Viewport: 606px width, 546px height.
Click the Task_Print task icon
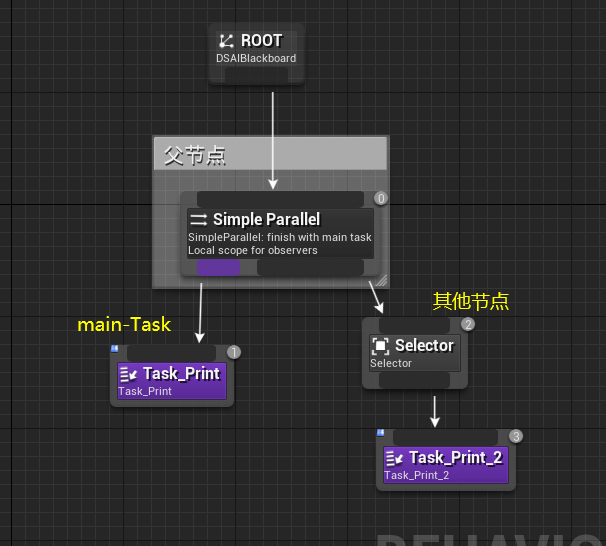click(x=128, y=374)
